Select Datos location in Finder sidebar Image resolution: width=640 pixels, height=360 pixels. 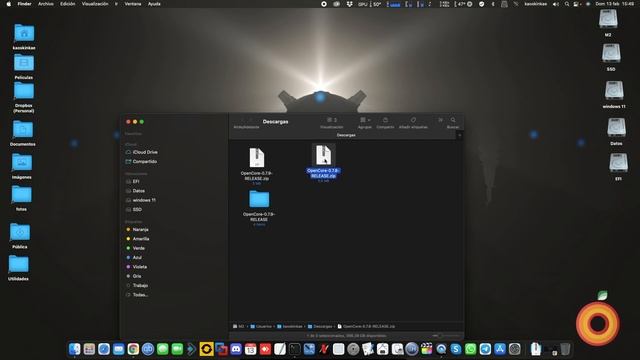tap(135, 191)
